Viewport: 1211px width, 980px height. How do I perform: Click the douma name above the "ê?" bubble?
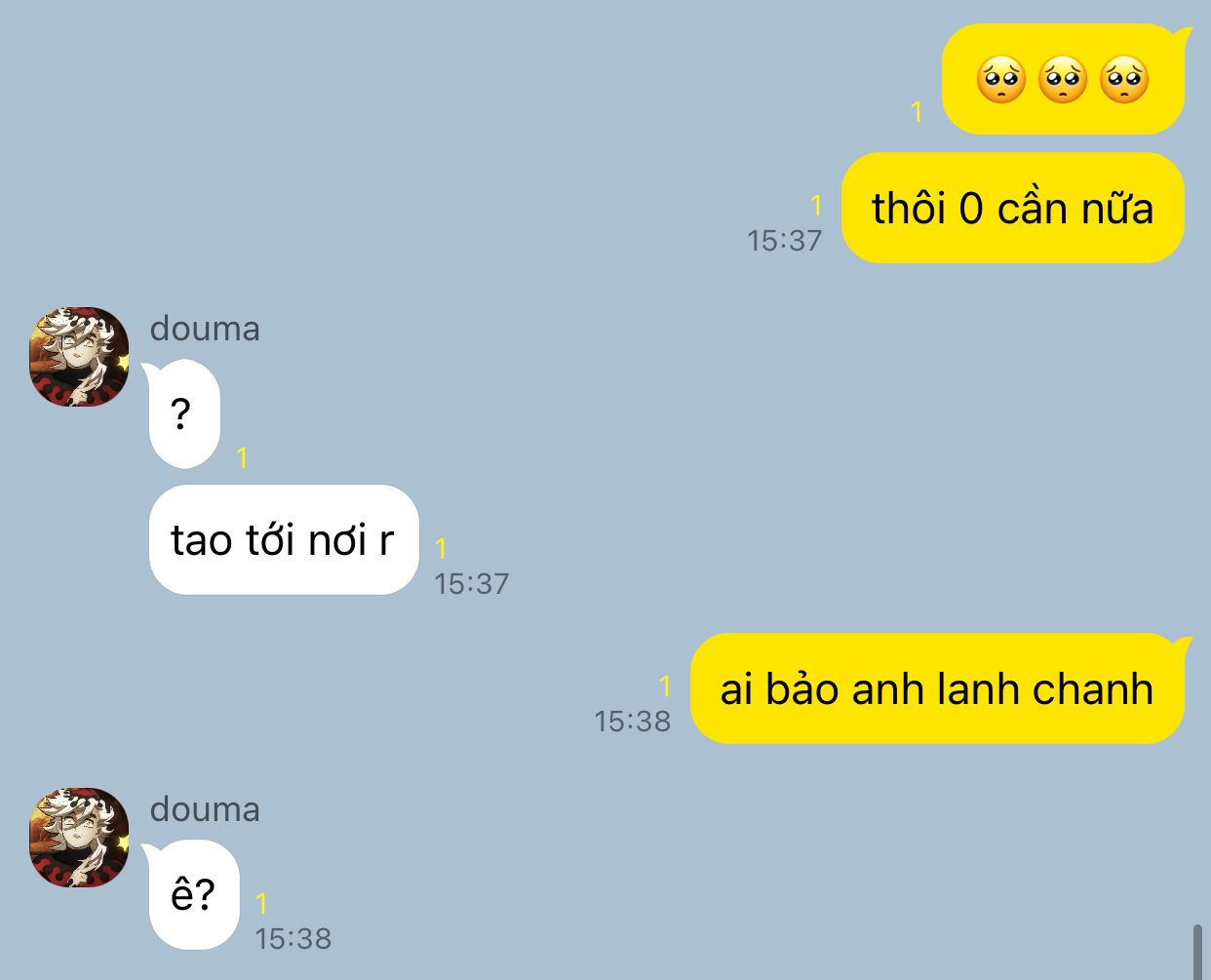tap(205, 809)
